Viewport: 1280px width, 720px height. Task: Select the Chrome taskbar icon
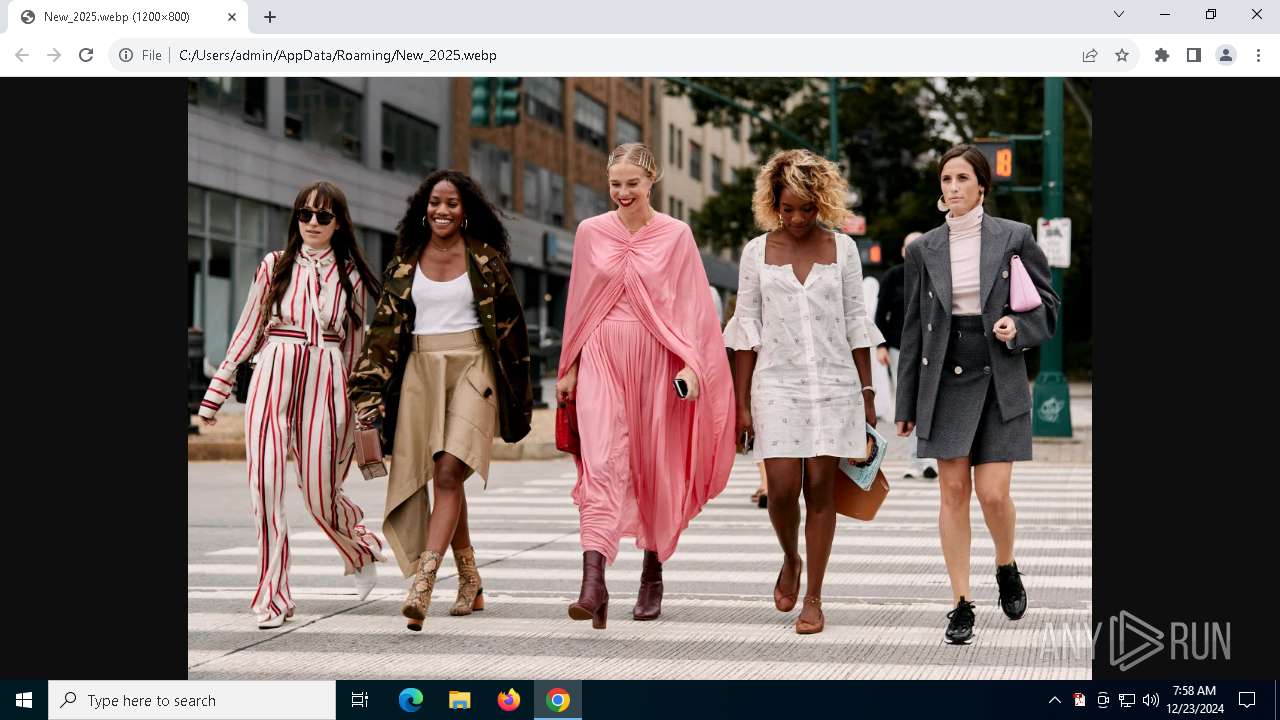click(x=558, y=700)
